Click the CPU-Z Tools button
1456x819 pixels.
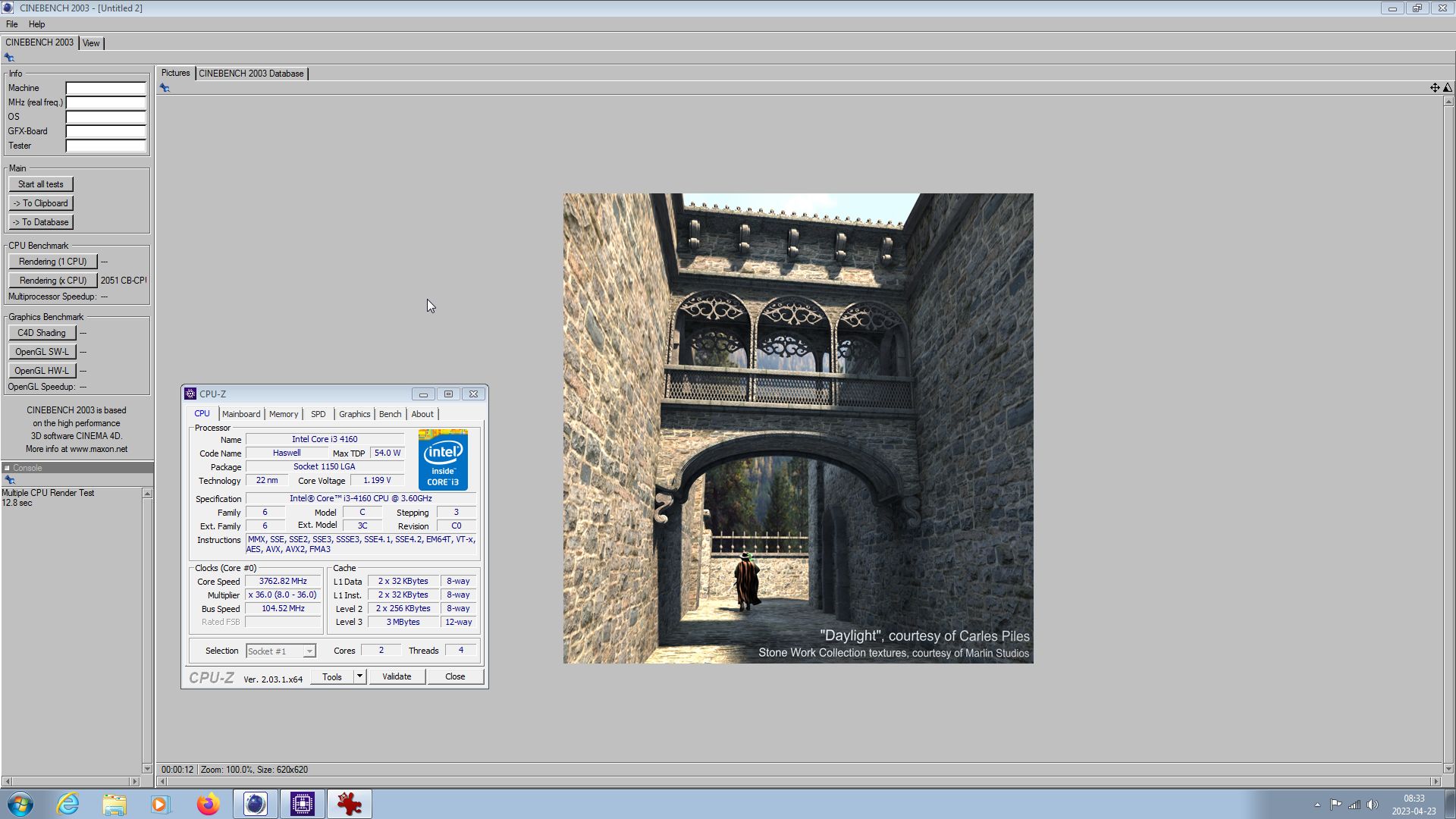332,676
